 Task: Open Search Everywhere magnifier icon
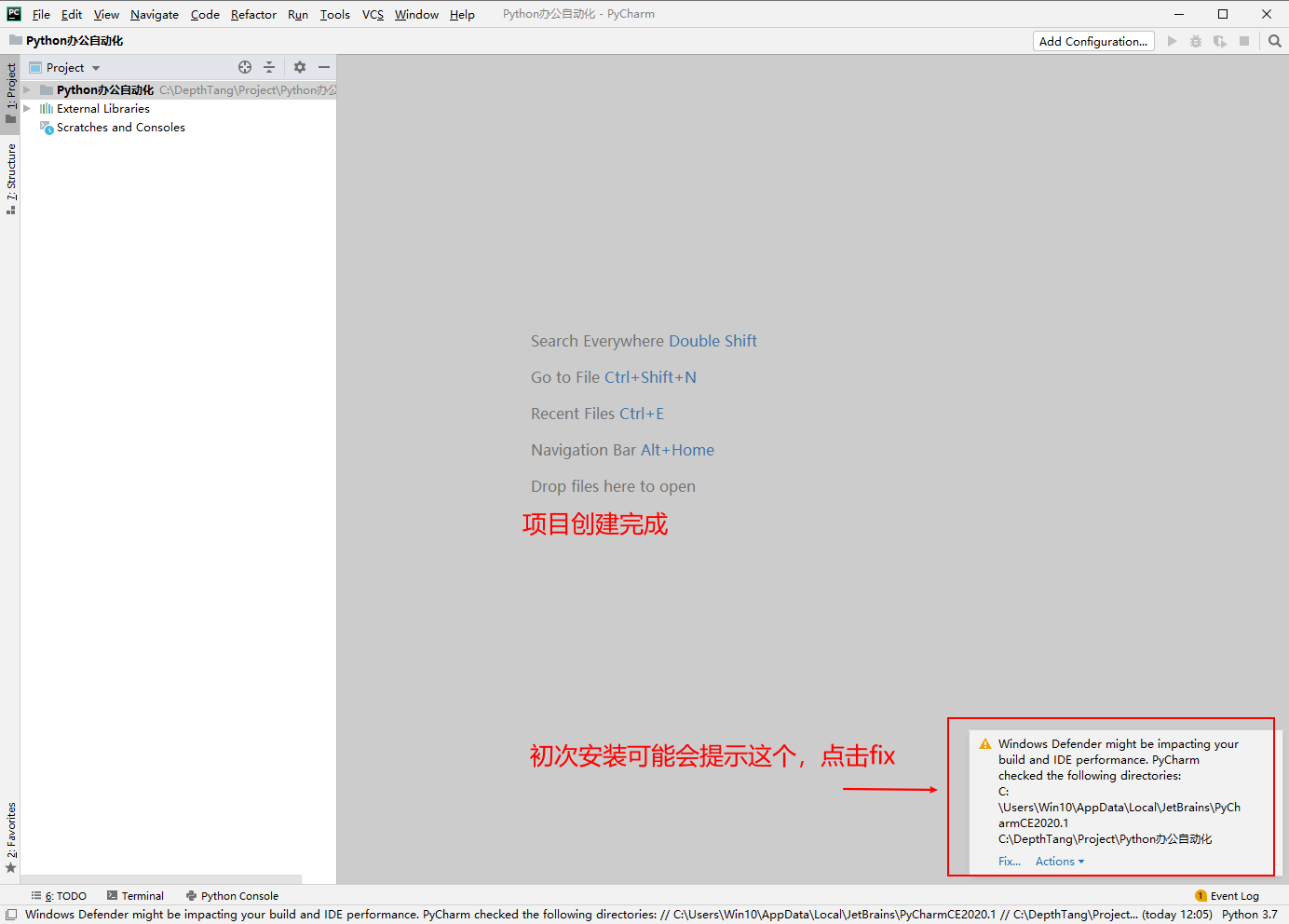point(1275,41)
